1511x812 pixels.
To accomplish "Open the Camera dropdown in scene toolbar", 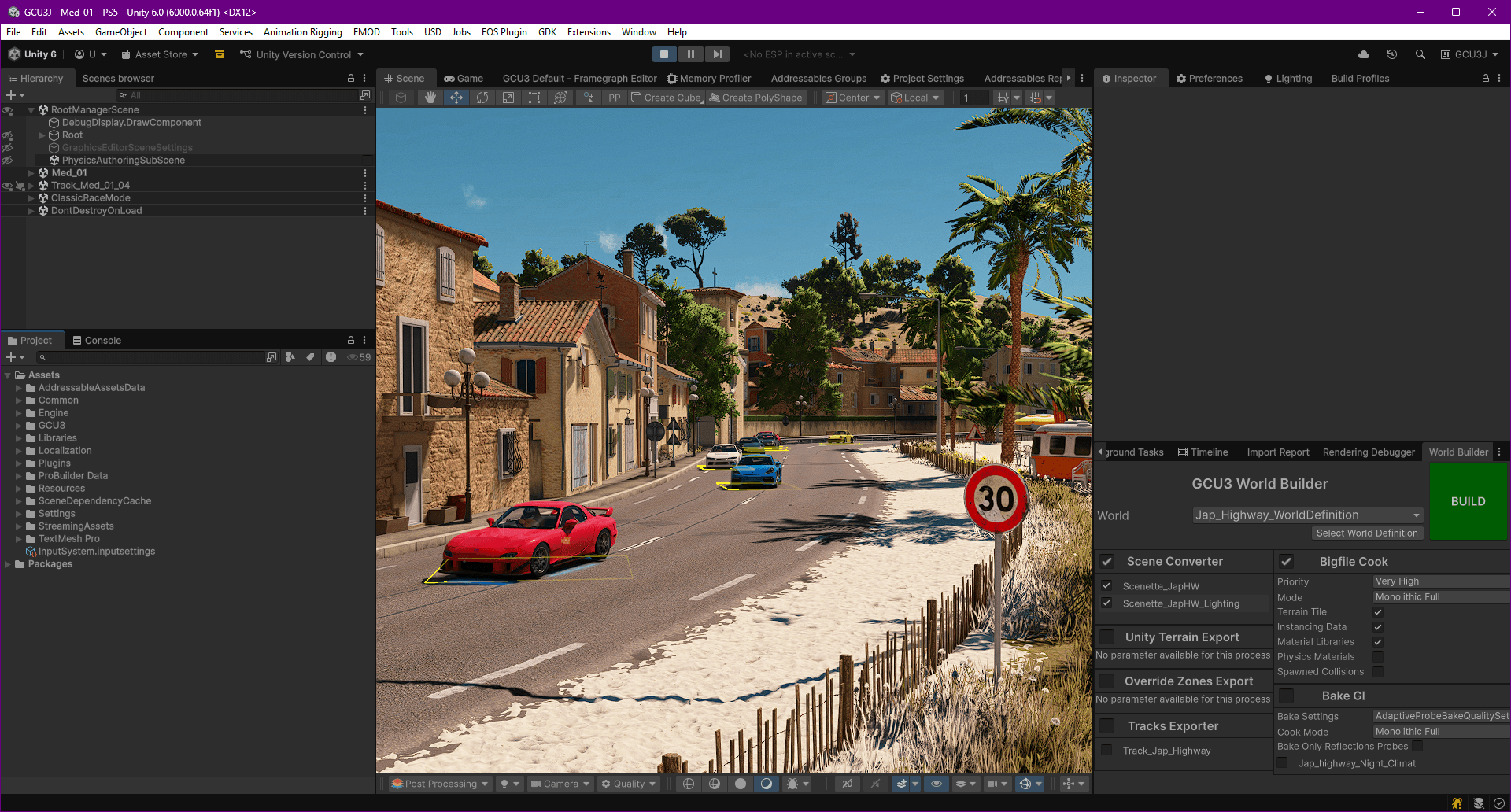I will click(560, 784).
